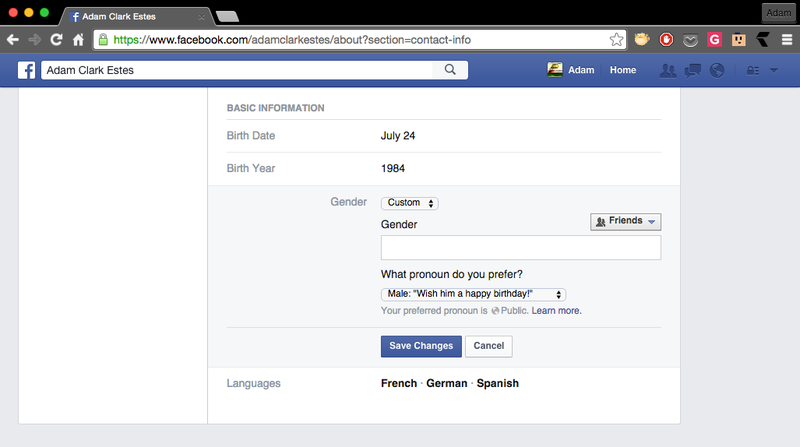This screenshot has width=800, height=447.
Task: Go forward with the browser forward arrow
Action: point(35,40)
